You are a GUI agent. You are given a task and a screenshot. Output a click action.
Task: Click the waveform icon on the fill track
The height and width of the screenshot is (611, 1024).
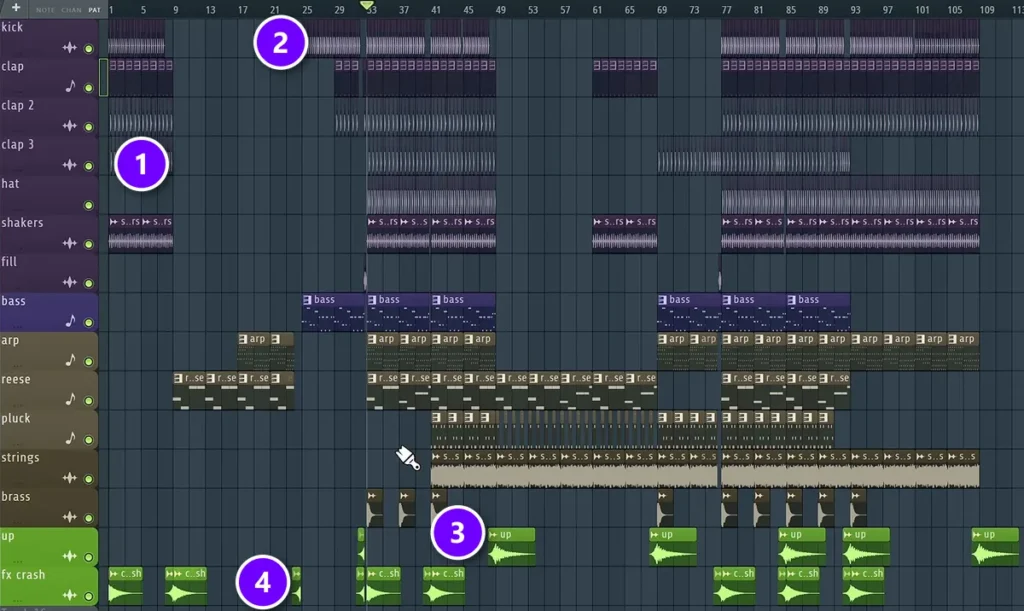69,283
